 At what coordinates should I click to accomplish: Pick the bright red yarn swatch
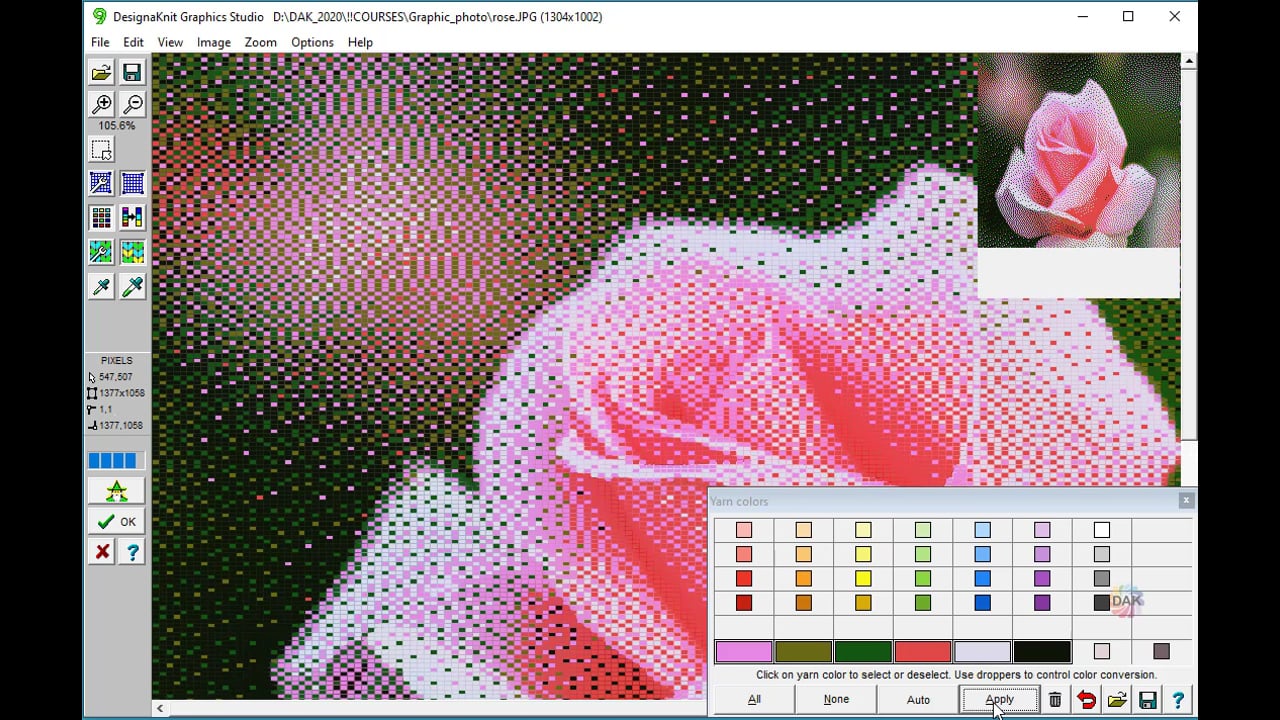click(743, 578)
